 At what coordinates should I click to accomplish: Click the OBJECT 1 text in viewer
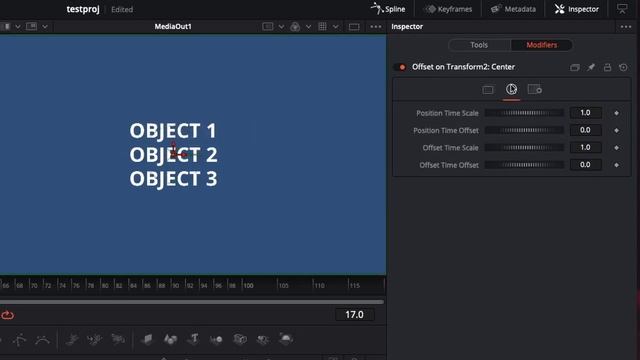[x=173, y=131]
